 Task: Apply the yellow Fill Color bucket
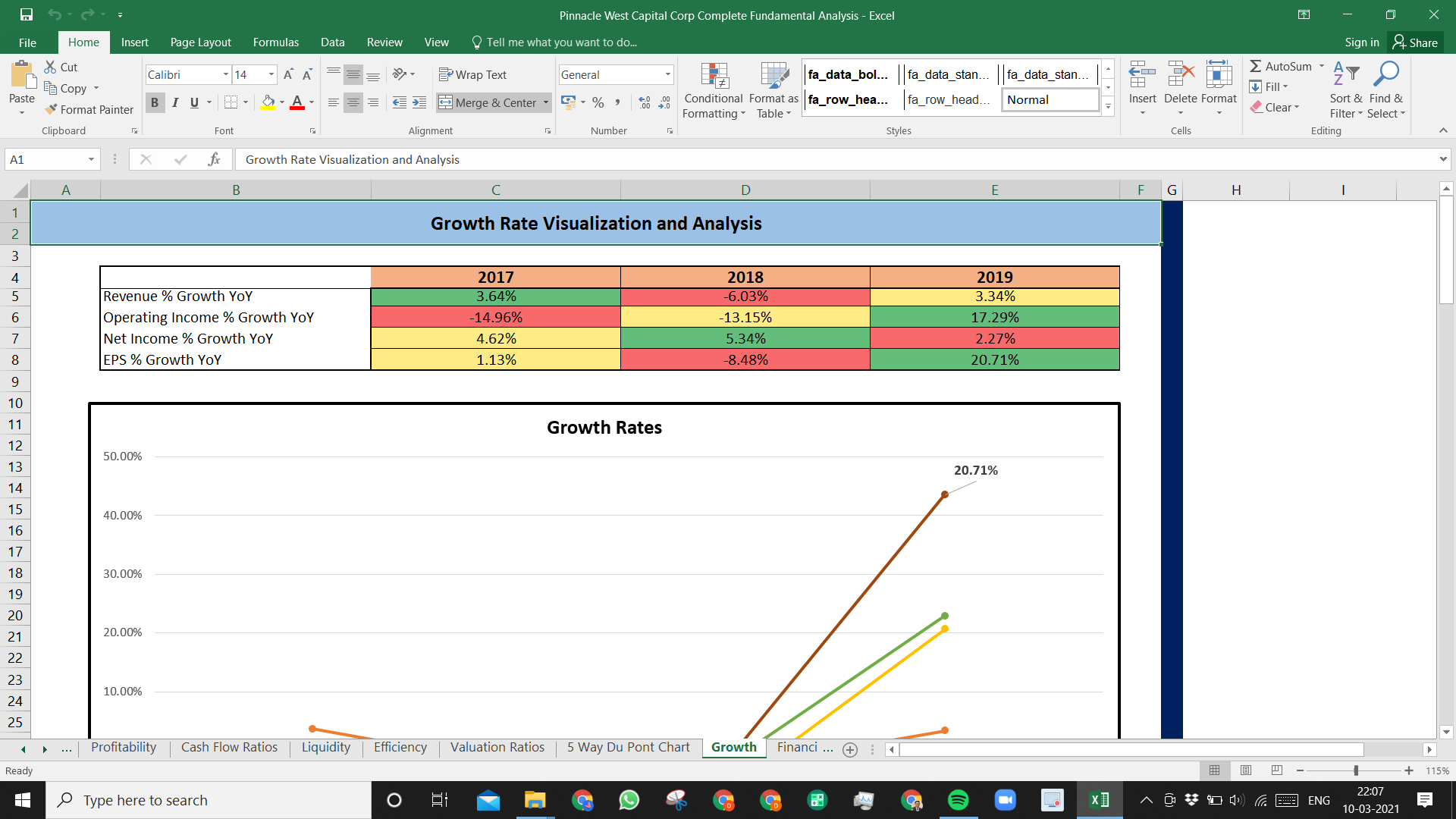point(268,102)
